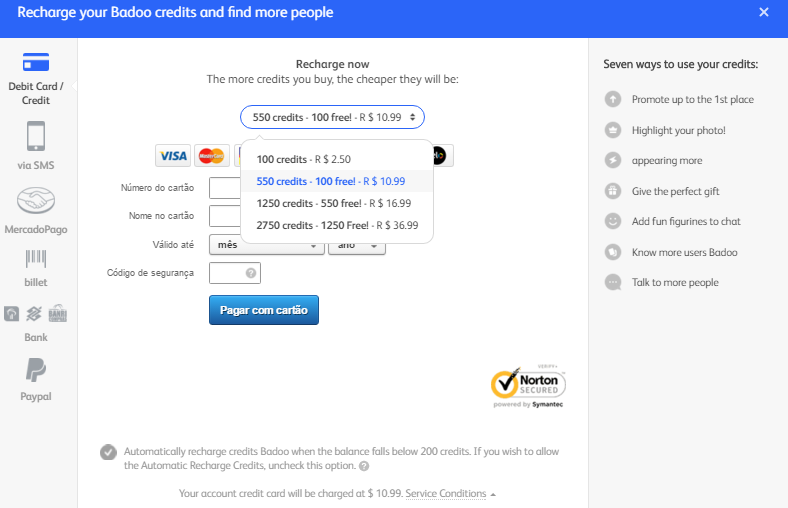Open the mês expiry month dropdown
Screen dimensions: 788x508
click(267, 246)
